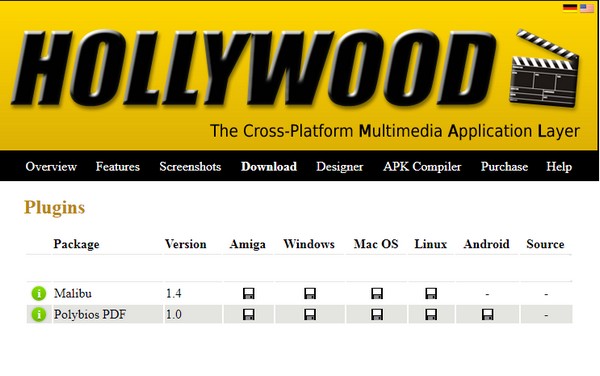
Task: Download Malibu plugin for Windows
Action: coord(310,293)
